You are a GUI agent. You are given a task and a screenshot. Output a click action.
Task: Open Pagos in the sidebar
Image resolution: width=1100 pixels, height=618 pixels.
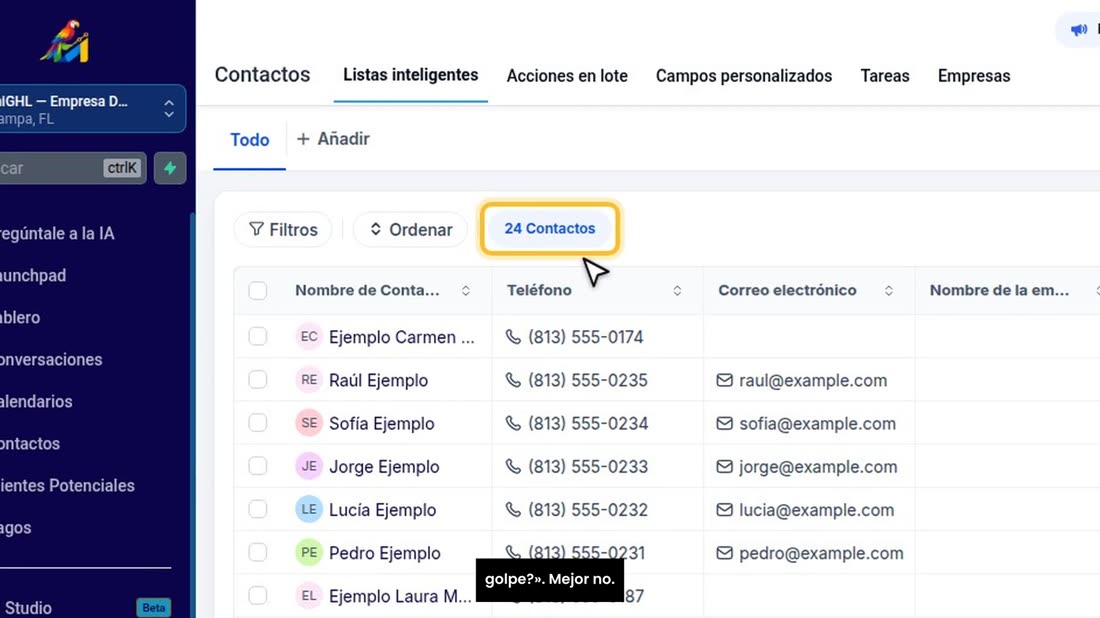[x=15, y=528]
